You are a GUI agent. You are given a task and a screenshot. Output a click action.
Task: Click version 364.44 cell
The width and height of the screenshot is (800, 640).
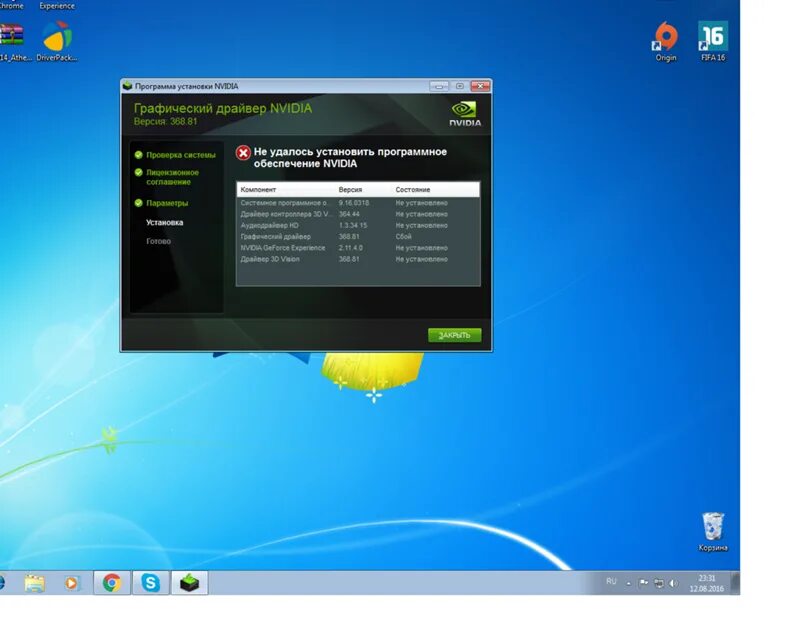click(349, 214)
